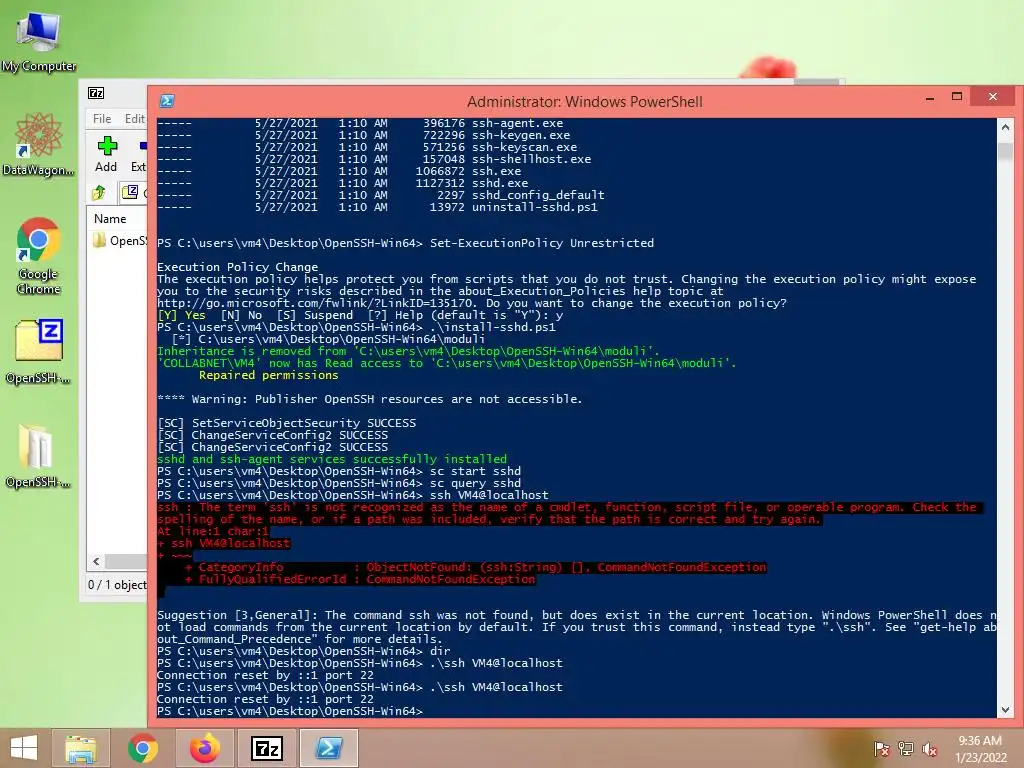This screenshot has width=1024, height=768.
Task: Click 'sshd and ssh-agent services successfully installed' line
Action: pos(332,459)
